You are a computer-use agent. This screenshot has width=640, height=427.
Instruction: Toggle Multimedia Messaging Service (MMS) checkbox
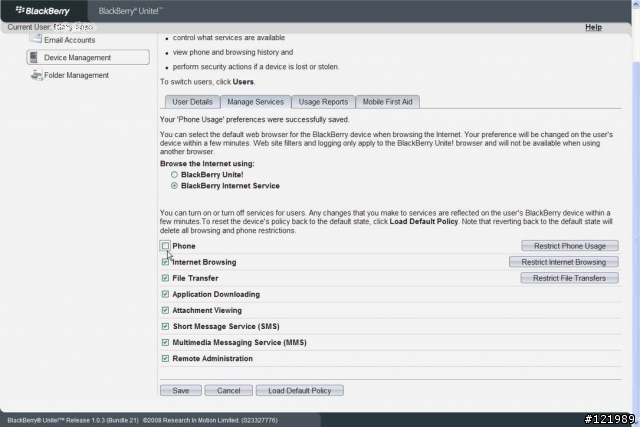[165, 342]
